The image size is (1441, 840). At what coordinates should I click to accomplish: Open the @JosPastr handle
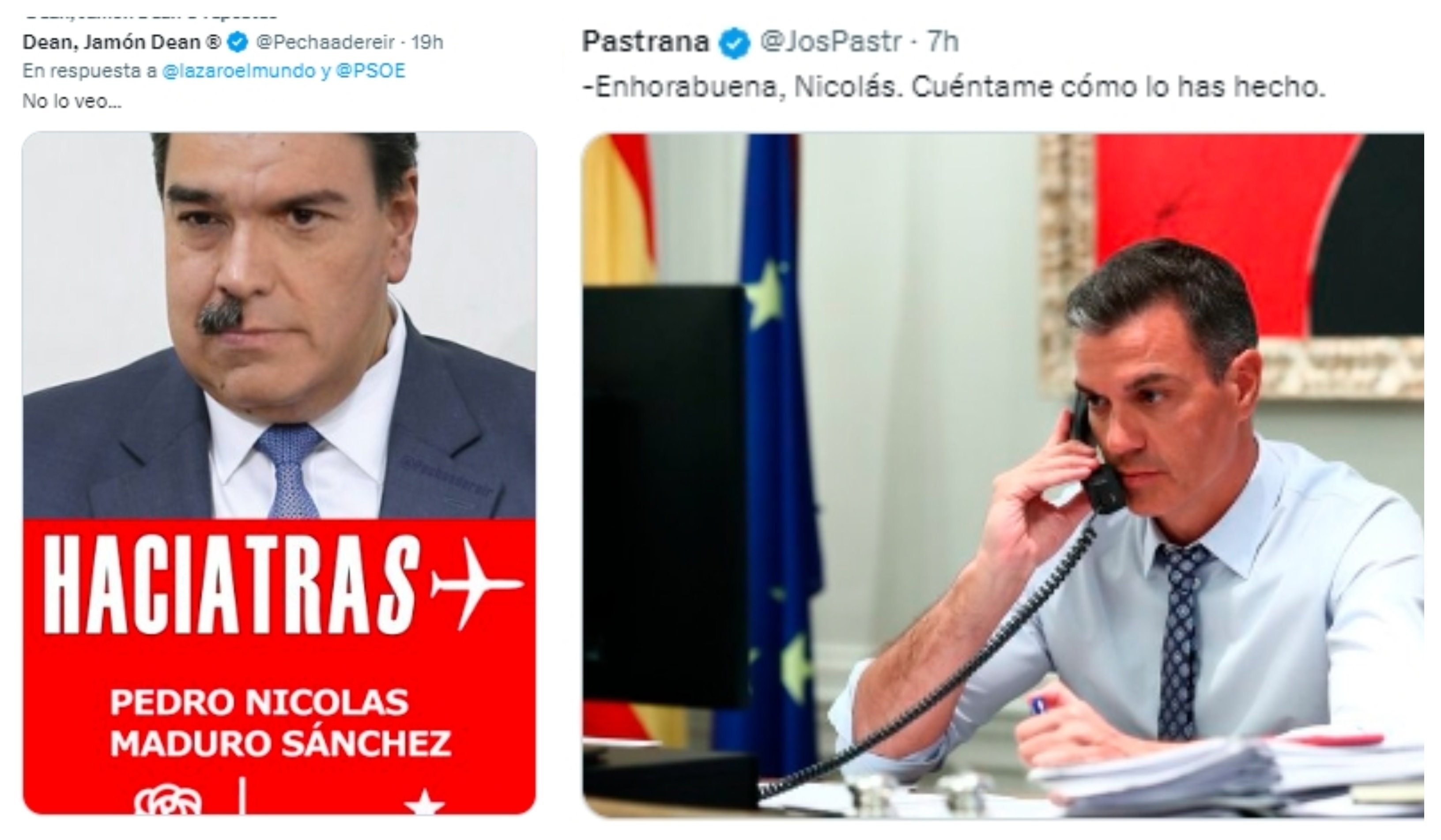click(x=831, y=42)
